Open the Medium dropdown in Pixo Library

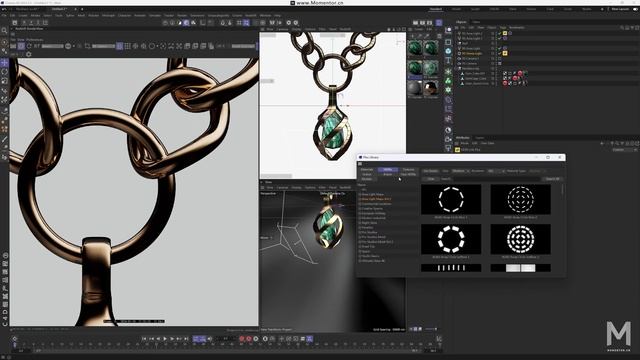point(460,171)
